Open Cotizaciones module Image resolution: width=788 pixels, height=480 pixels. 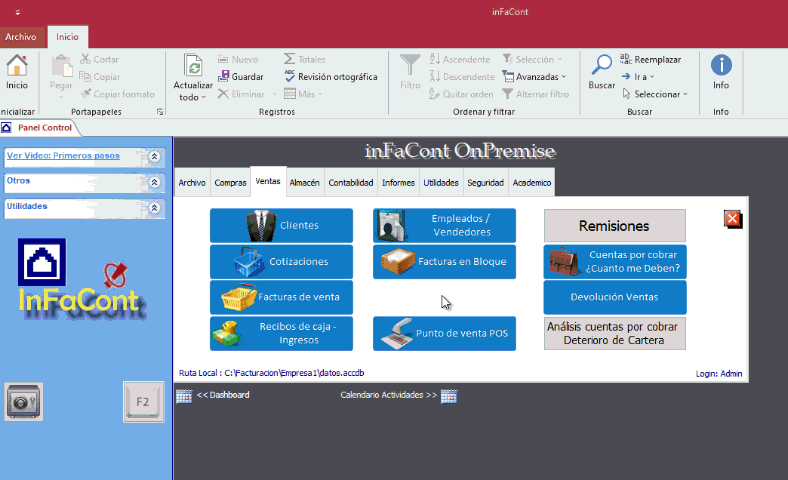click(x=281, y=261)
